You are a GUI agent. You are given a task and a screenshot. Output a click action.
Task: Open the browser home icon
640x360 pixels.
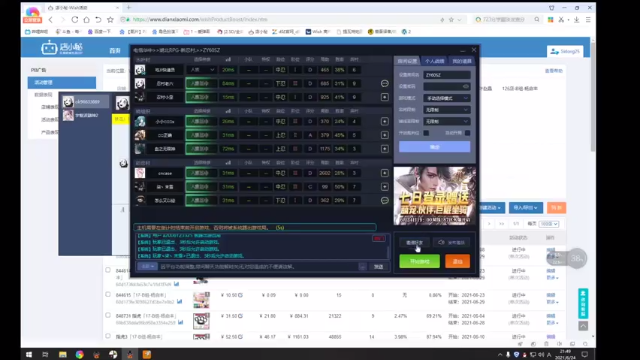pos(87,20)
